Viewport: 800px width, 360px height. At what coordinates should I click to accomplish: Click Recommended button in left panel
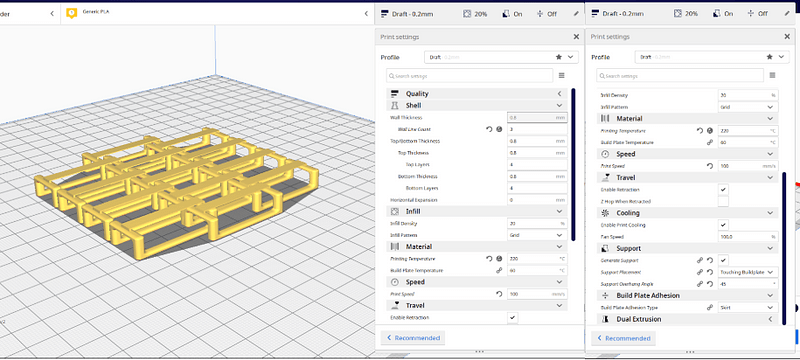[x=413, y=338]
